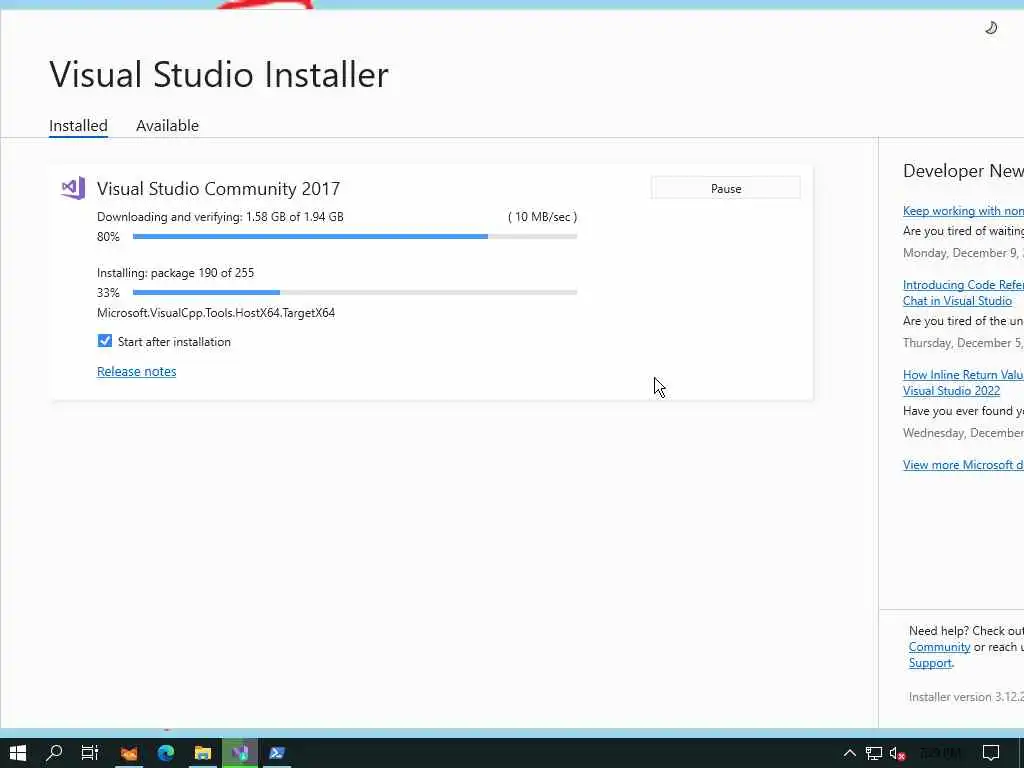This screenshot has height=768, width=1024.
Task: Open the Action Center notifications icon
Action: [x=991, y=753]
